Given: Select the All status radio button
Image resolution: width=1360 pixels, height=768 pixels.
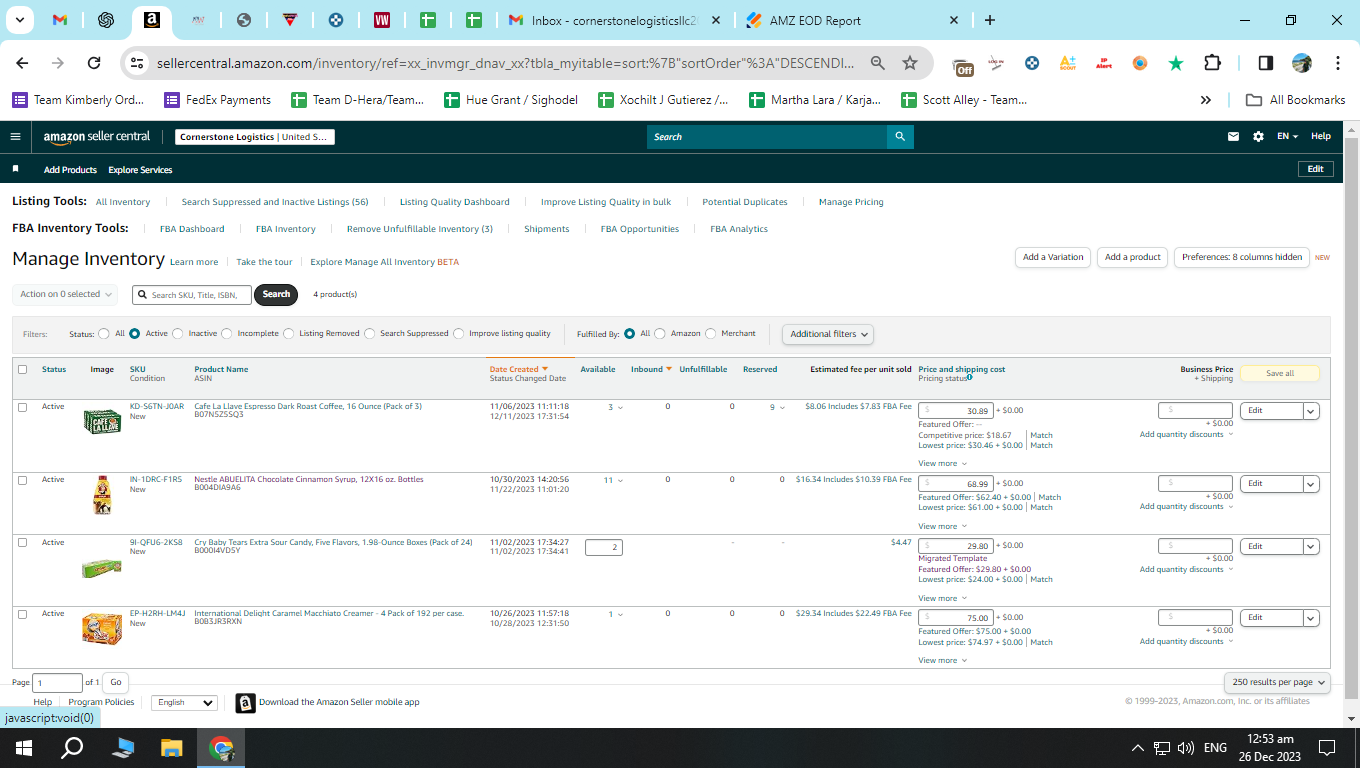Looking at the screenshot, I should tap(104, 334).
